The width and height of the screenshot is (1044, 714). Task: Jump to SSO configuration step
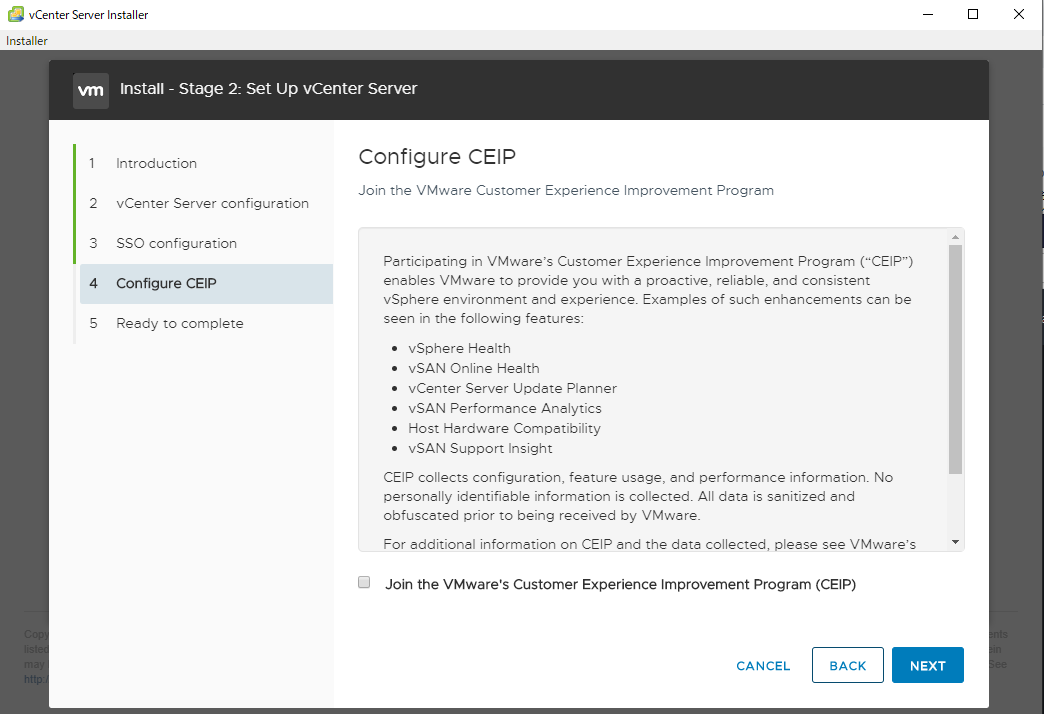click(176, 243)
